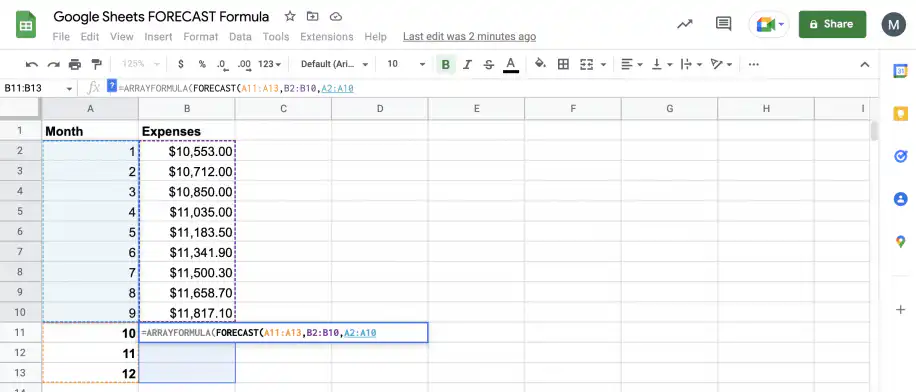
Task: Open Google Keep in side panel
Action: click(900, 113)
